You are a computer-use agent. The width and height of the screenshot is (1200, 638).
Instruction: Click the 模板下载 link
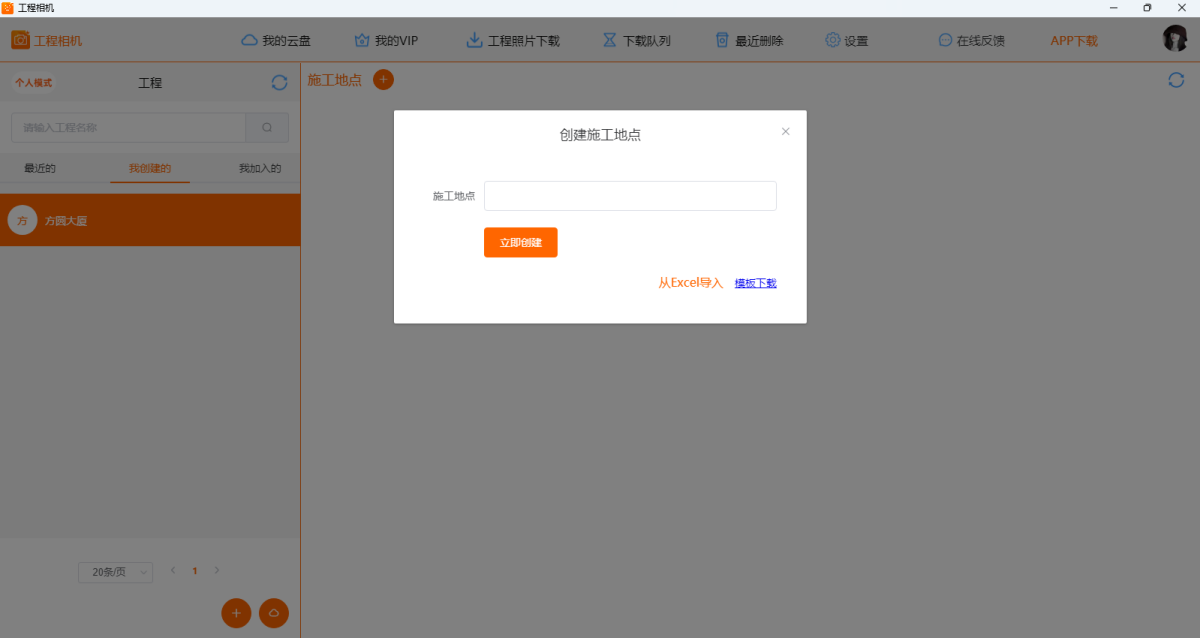[755, 283]
